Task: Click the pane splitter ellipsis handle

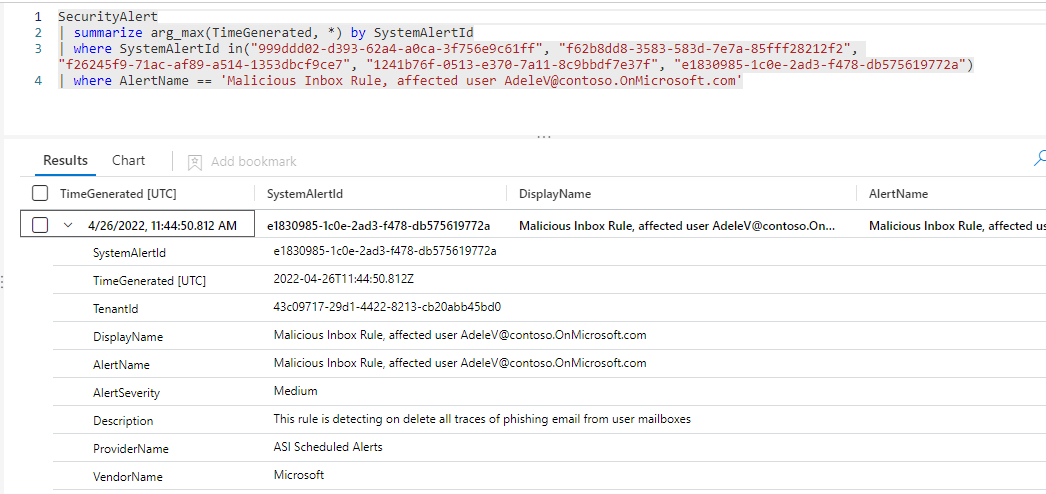Action: tap(544, 136)
